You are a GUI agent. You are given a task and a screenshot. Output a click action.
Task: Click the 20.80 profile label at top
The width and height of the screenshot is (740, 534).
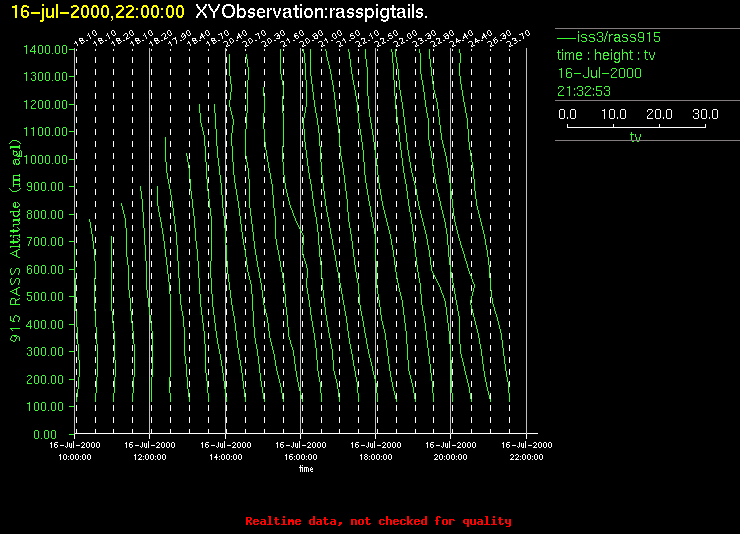[x=312, y=38]
